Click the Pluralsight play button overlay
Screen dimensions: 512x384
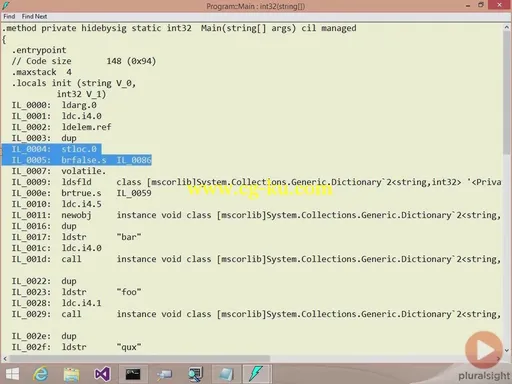484,350
